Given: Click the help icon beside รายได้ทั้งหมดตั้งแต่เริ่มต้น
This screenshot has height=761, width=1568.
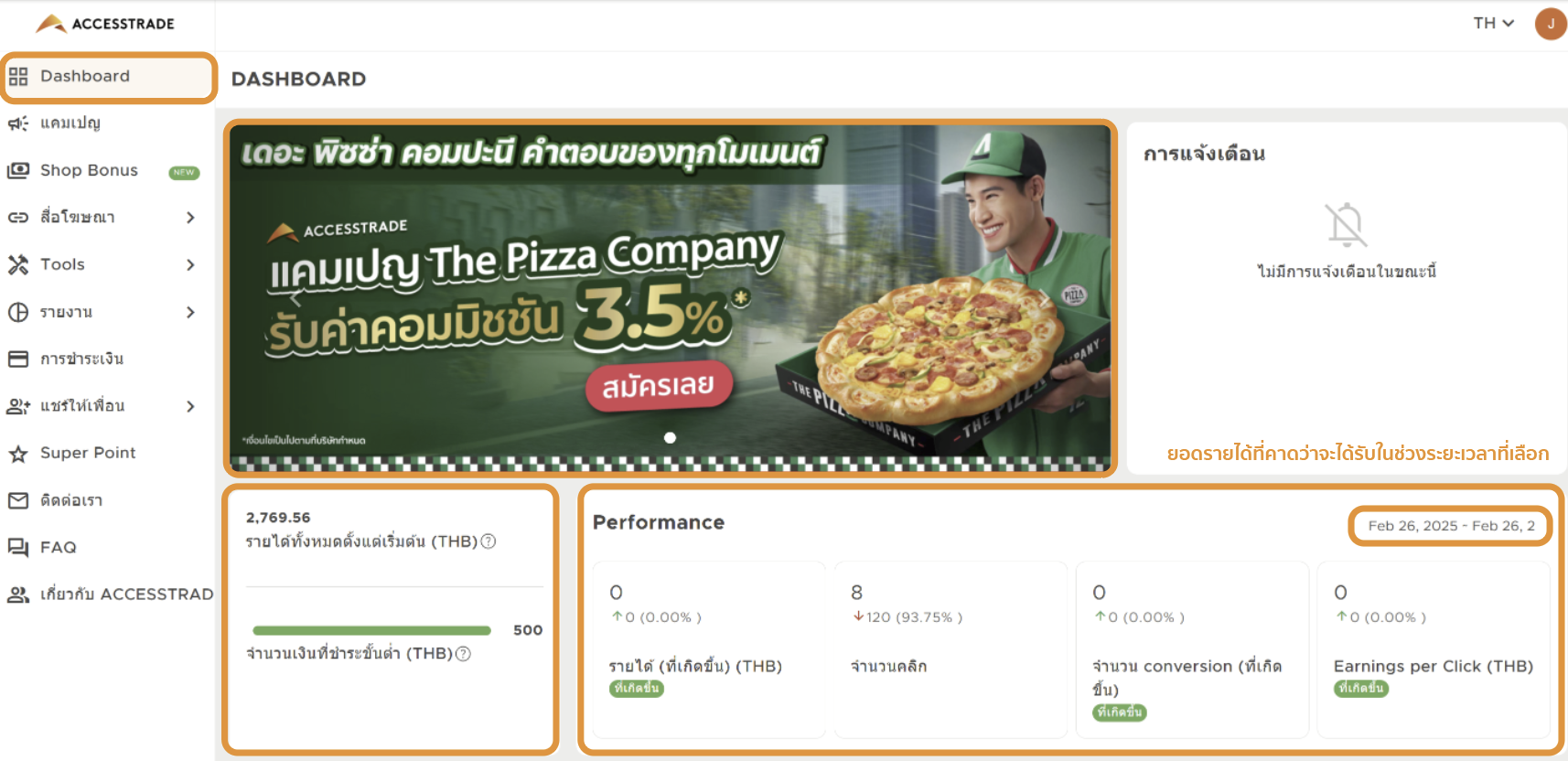Looking at the screenshot, I should pos(489,541).
